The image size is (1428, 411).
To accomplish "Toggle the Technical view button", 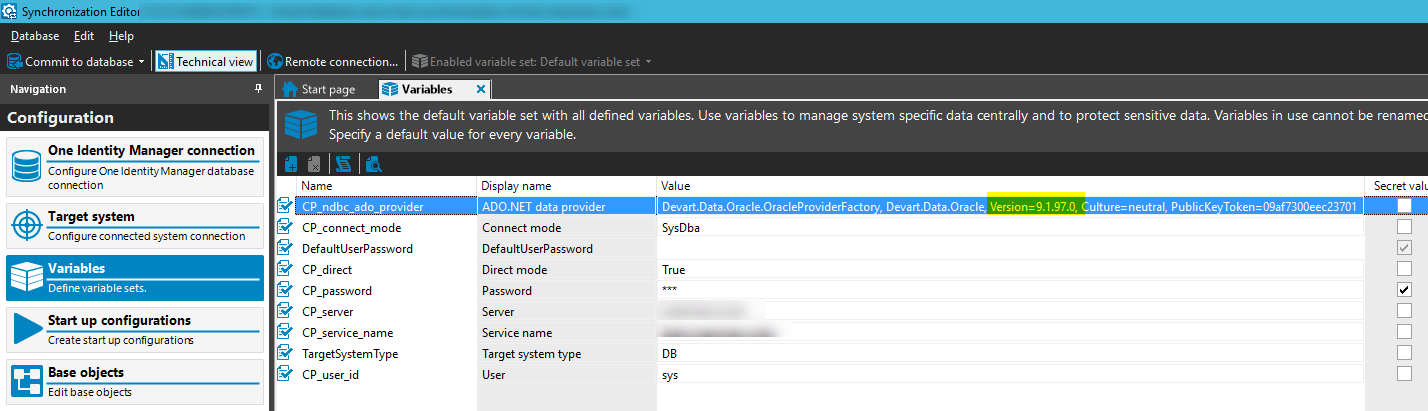I will tap(205, 62).
